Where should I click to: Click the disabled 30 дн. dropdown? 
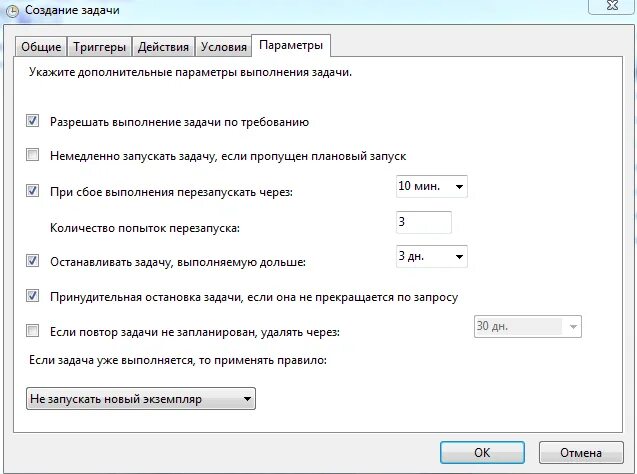[527, 327]
